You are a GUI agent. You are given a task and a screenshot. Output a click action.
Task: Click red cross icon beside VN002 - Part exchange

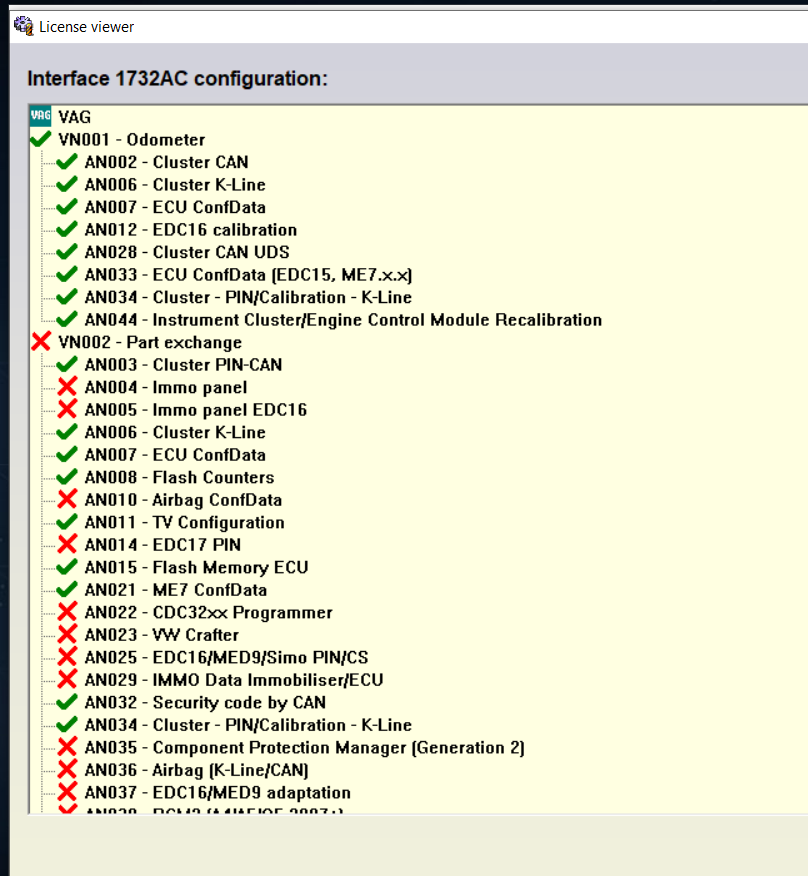coord(41,341)
